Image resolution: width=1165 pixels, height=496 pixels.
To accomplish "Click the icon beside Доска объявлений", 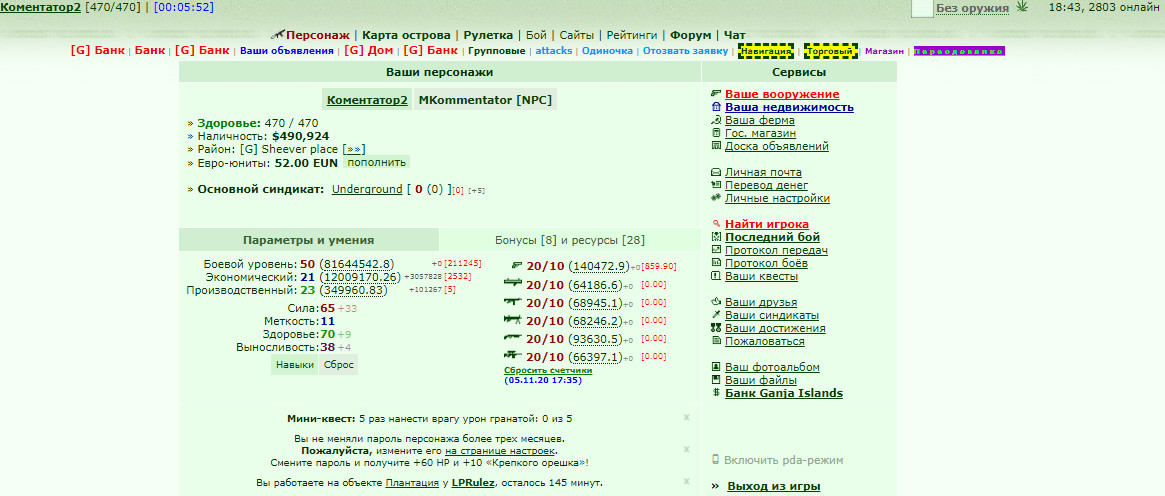I will (x=716, y=146).
